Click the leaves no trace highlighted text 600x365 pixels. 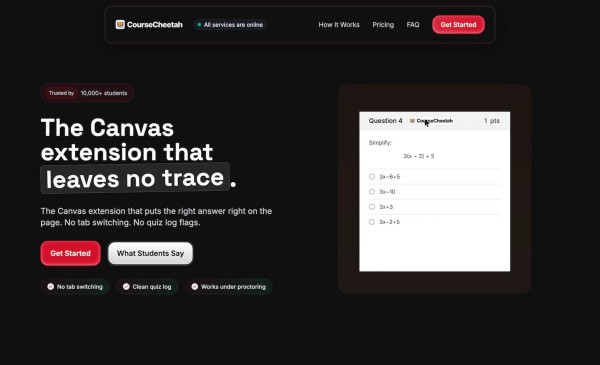coord(135,178)
